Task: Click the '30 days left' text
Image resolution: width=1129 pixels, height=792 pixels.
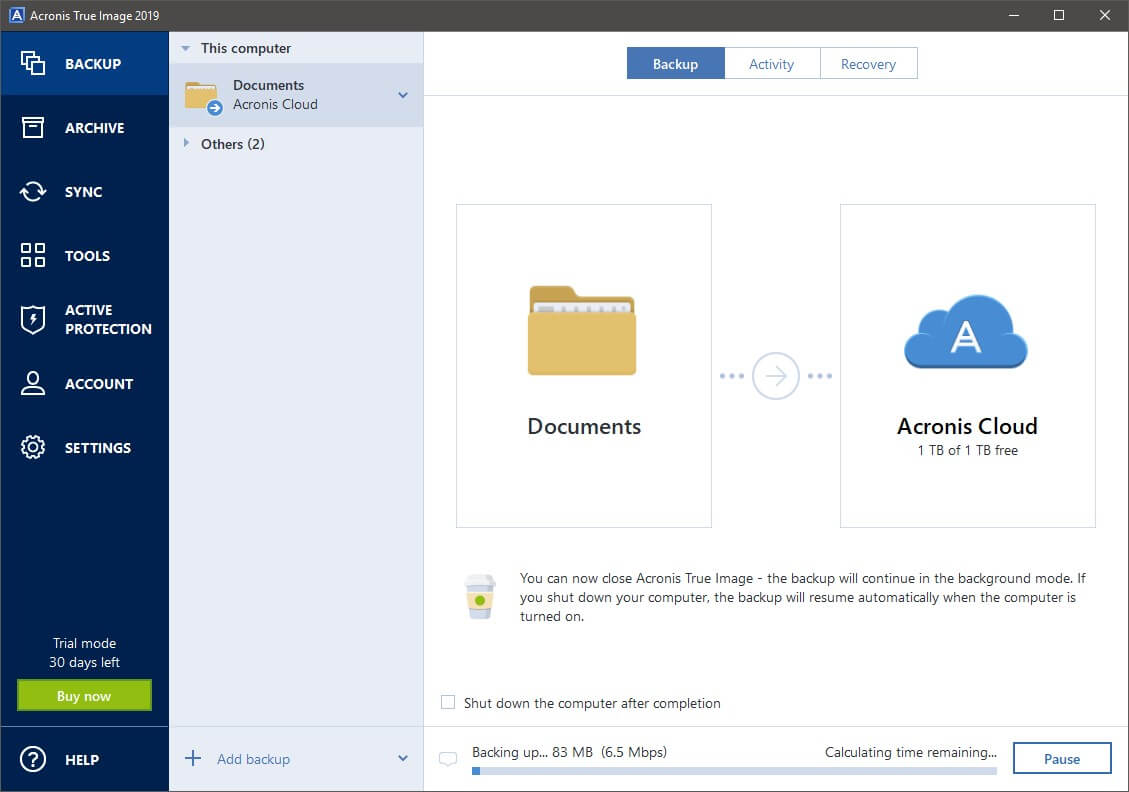Action: 84,662
